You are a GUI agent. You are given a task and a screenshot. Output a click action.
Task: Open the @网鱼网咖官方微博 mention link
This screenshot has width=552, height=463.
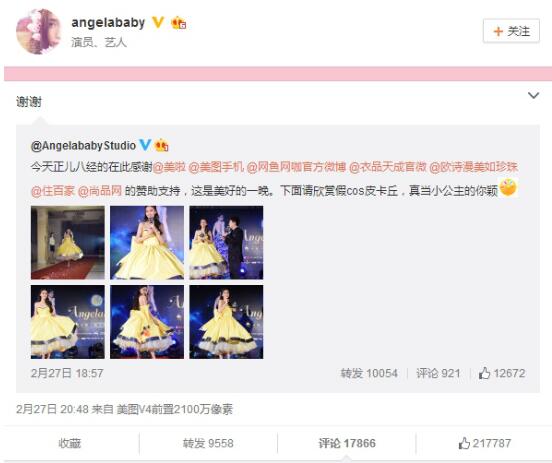click(296, 167)
